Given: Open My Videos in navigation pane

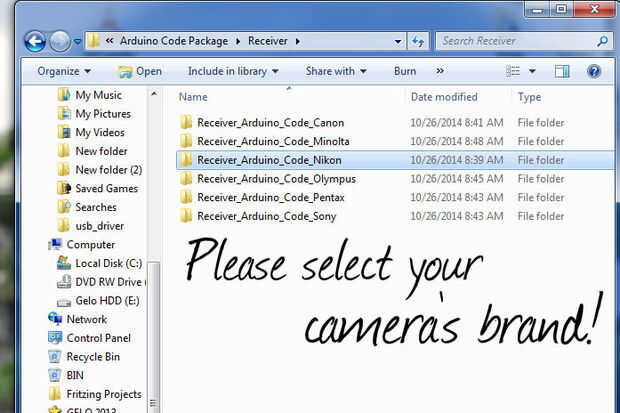Looking at the screenshot, I should [100, 133].
